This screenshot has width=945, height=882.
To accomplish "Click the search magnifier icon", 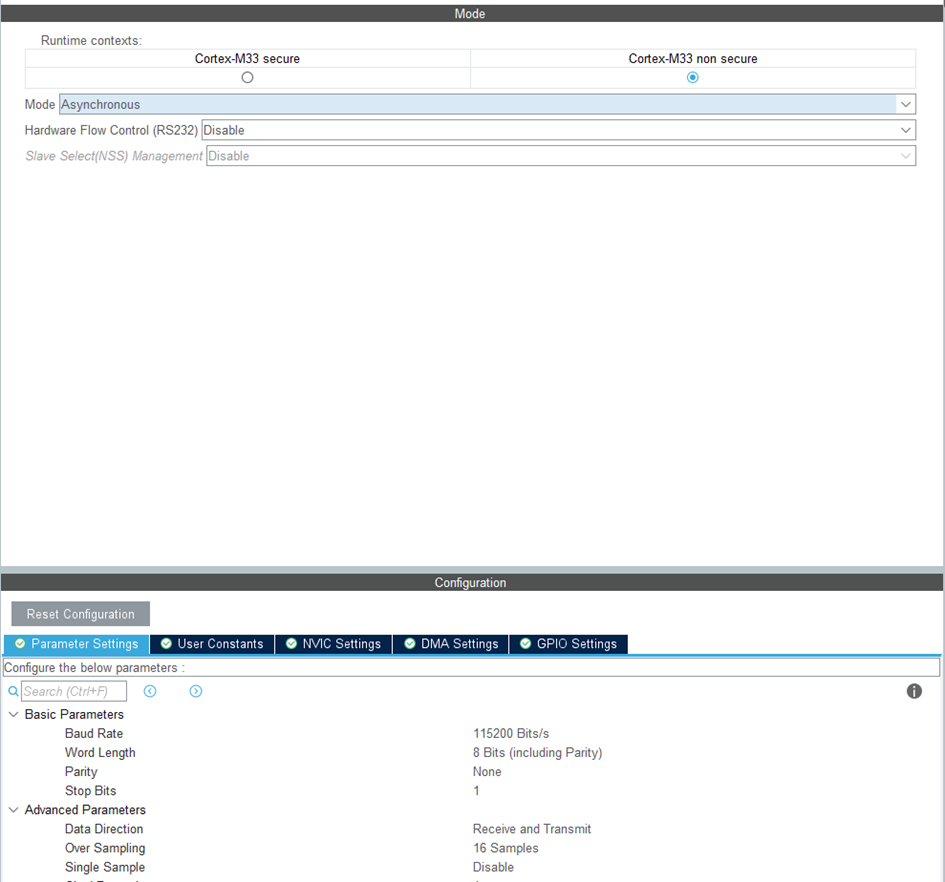I will [x=12, y=691].
